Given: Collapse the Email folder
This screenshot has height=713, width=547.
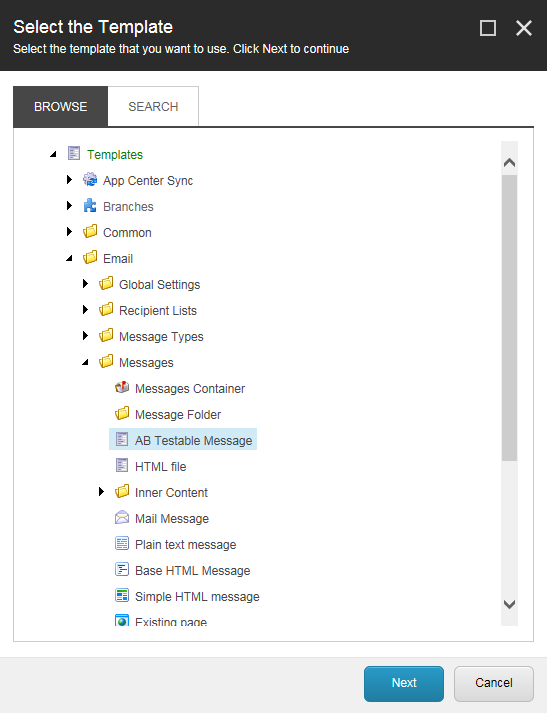Looking at the screenshot, I should tap(69, 258).
